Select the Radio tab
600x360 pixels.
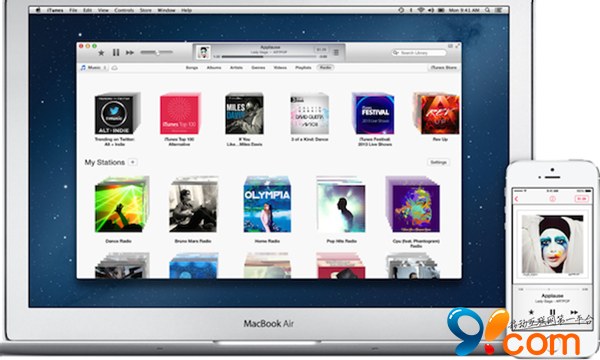click(x=325, y=67)
